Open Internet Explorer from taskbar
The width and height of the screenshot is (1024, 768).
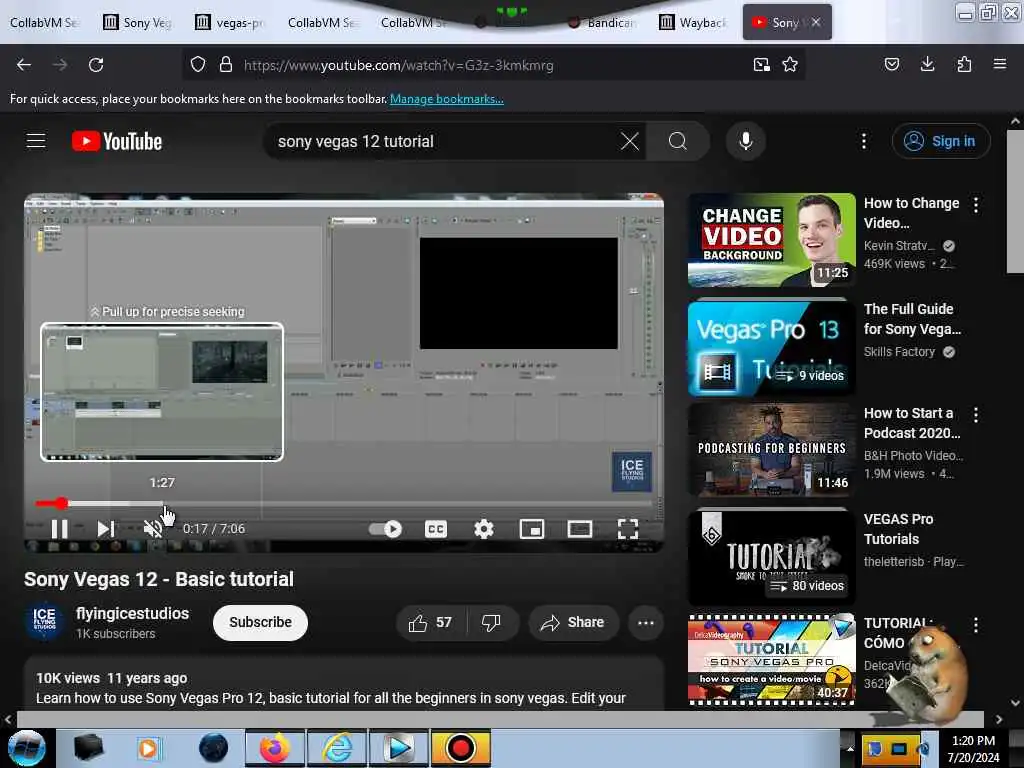pos(337,748)
